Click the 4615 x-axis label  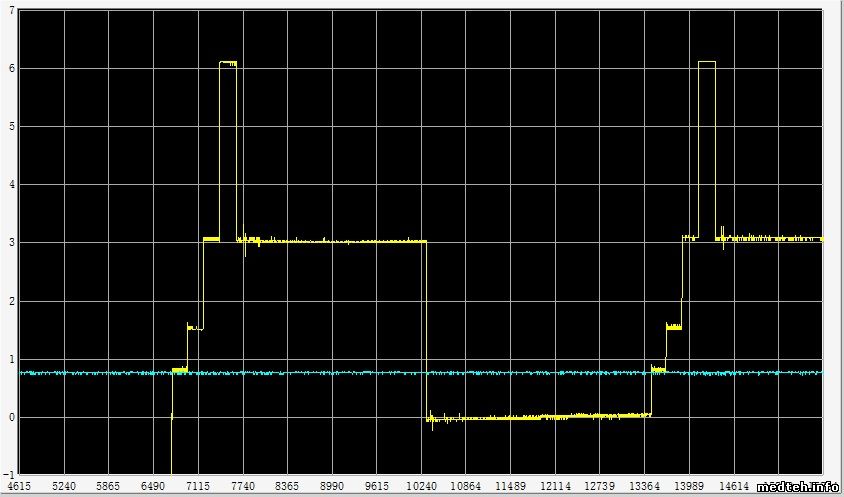[19, 485]
